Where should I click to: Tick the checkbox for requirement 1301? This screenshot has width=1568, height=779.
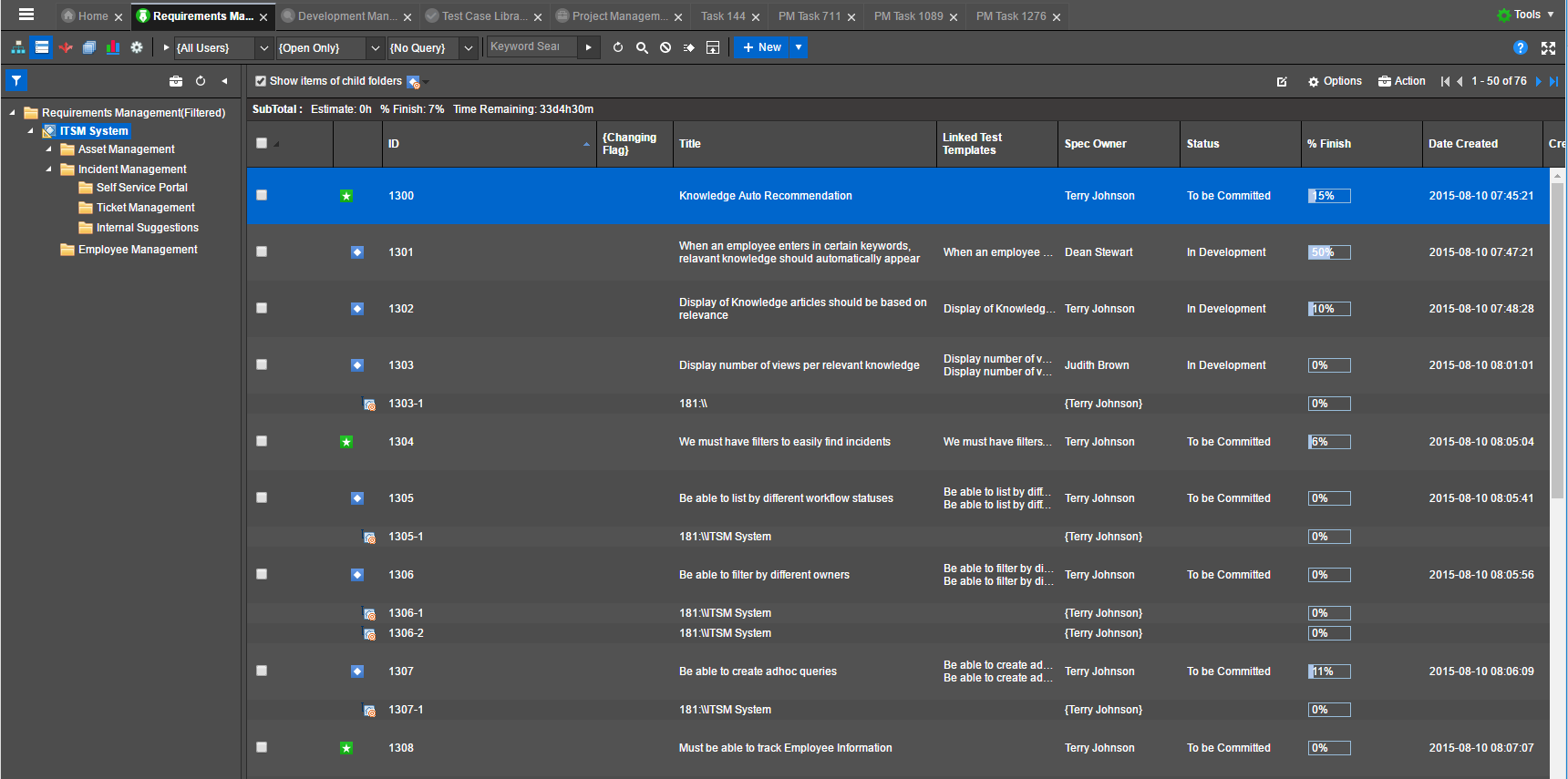(x=262, y=251)
